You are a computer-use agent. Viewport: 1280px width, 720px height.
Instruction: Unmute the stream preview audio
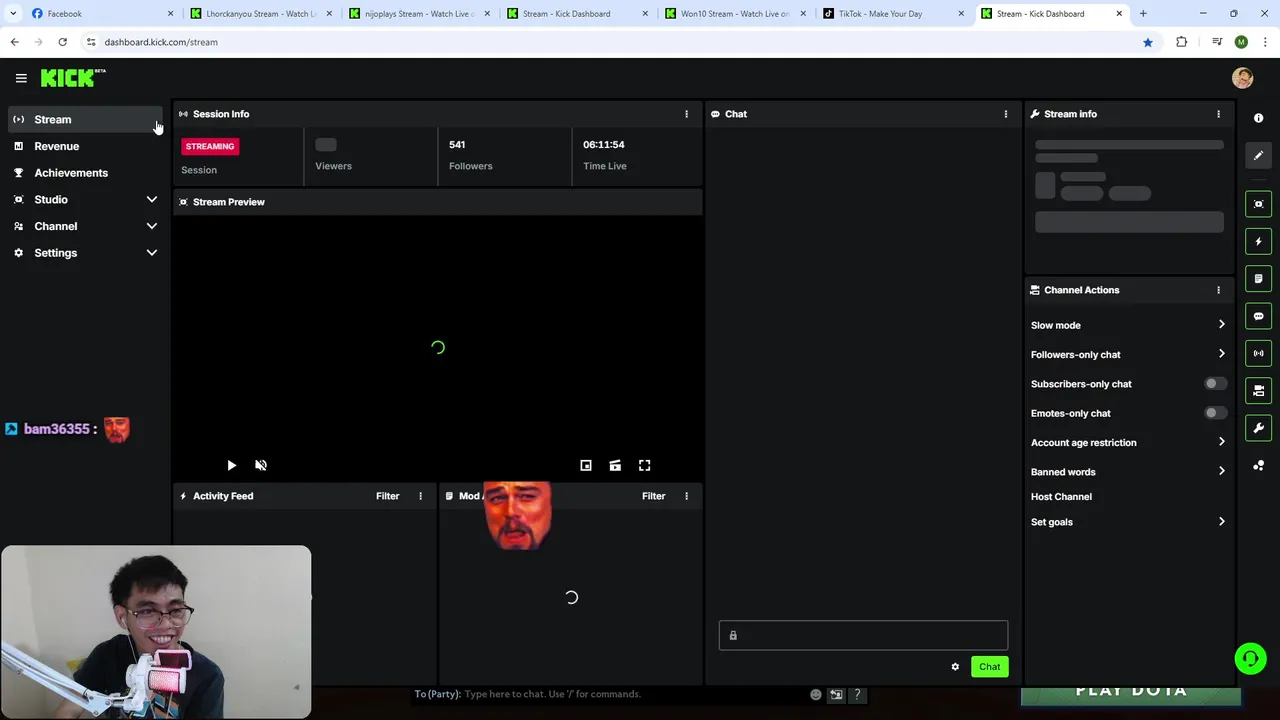tap(261, 465)
